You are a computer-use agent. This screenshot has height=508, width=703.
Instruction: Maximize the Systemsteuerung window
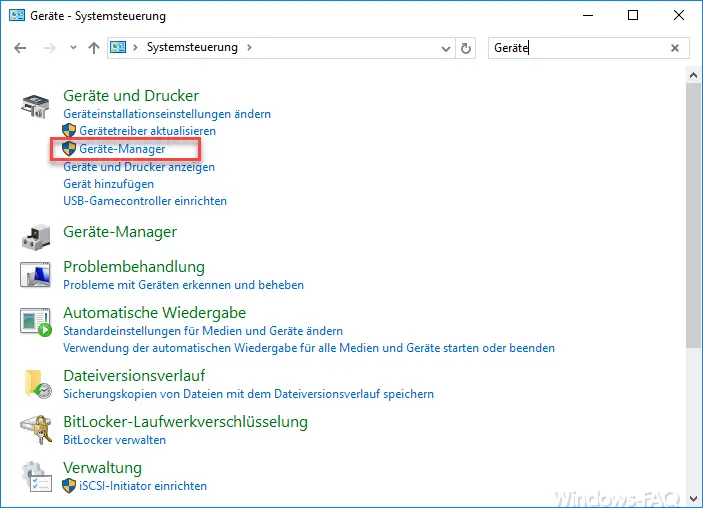633,15
